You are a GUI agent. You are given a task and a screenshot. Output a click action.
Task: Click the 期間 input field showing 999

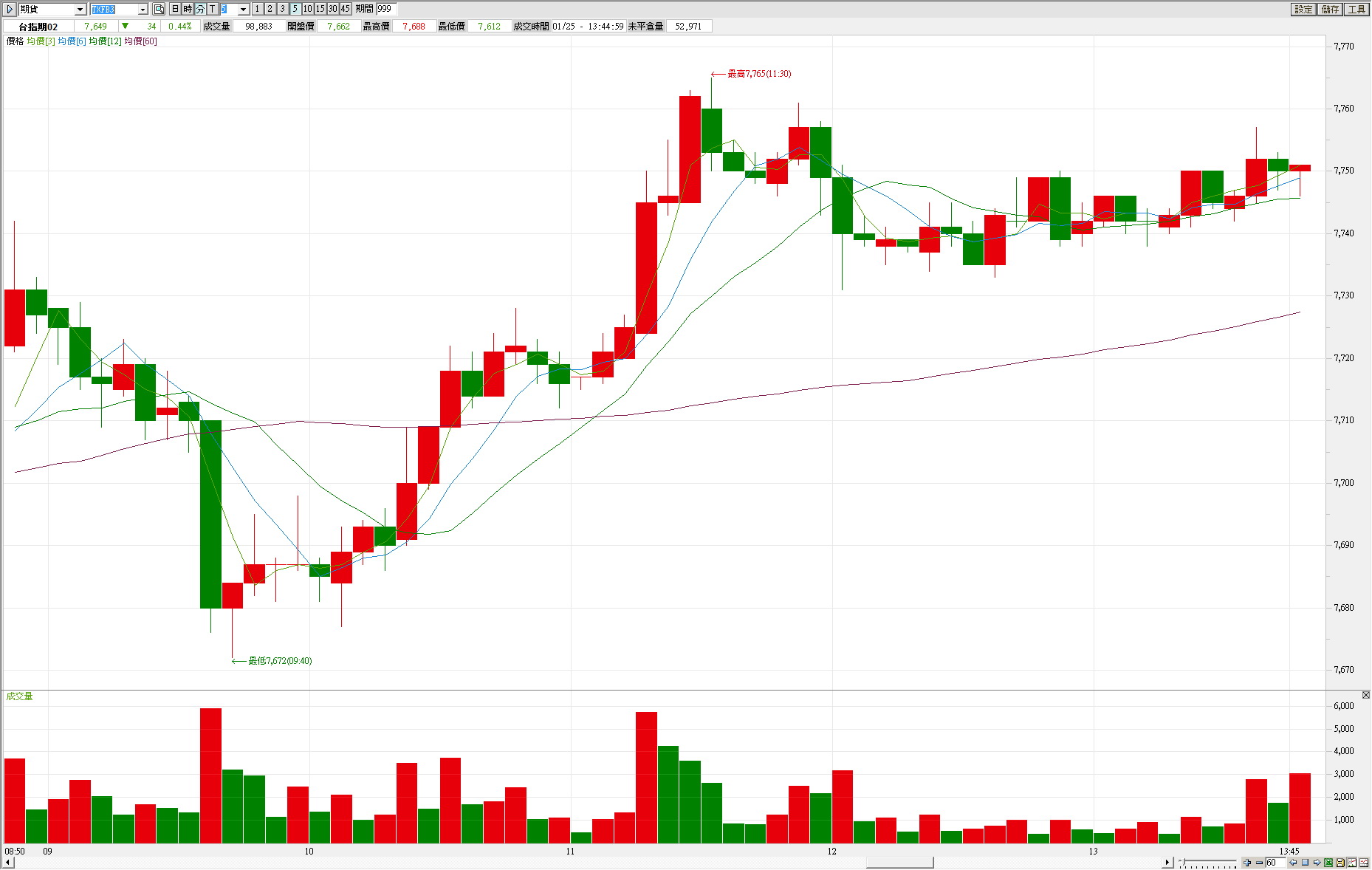pos(386,9)
